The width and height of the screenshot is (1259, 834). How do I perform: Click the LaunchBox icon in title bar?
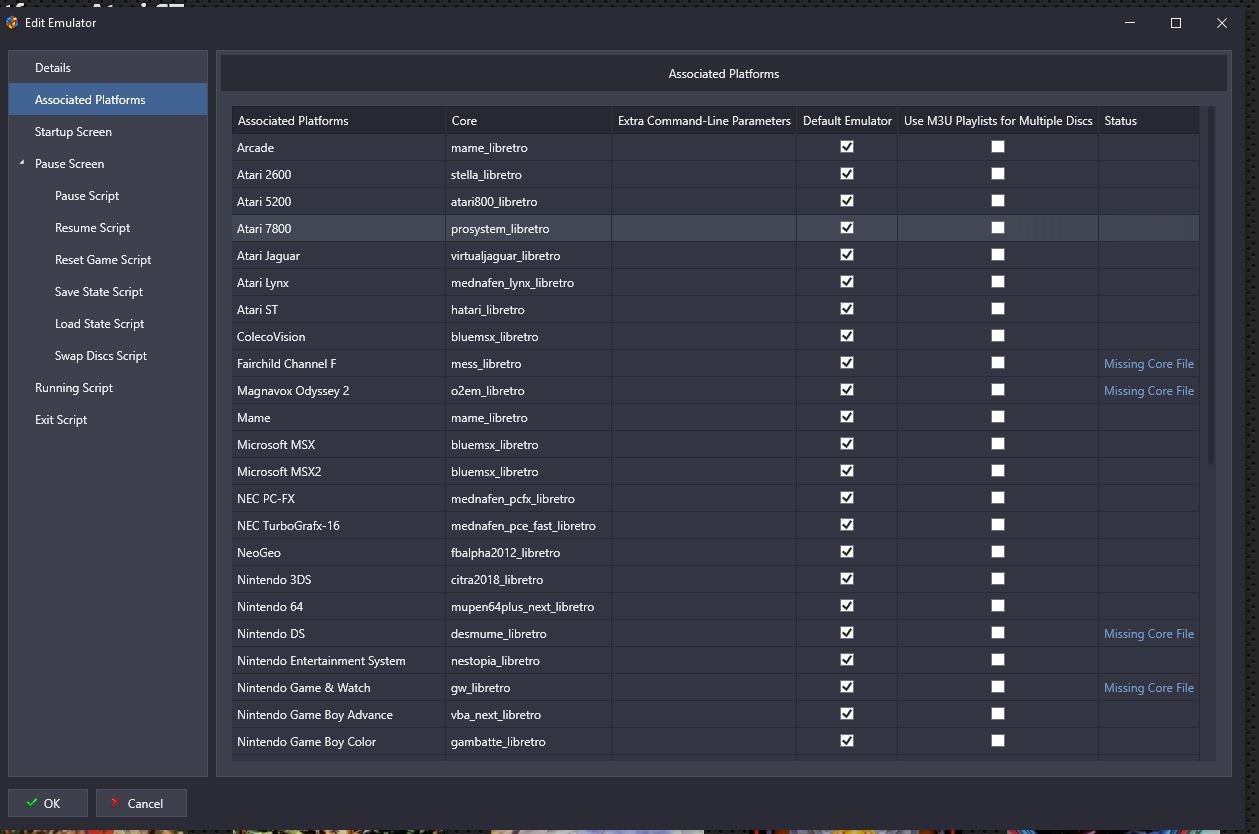tap(12, 22)
